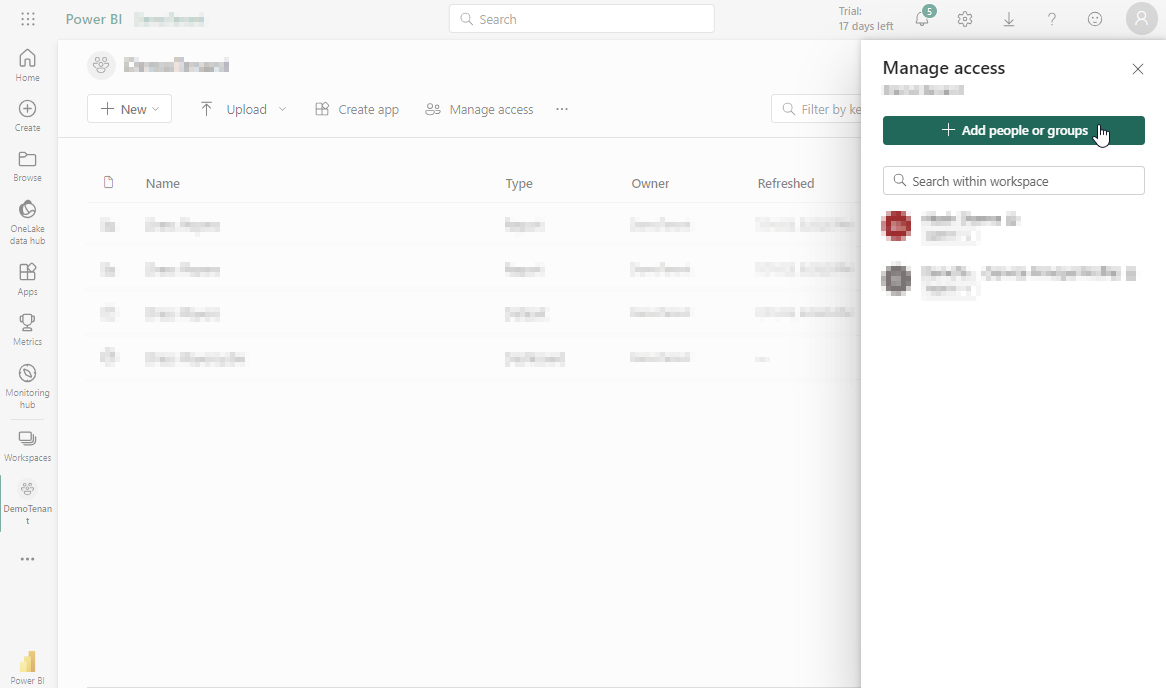Click Add people or groups button
Image resolution: width=1166 pixels, height=688 pixels.
tap(1014, 130)
